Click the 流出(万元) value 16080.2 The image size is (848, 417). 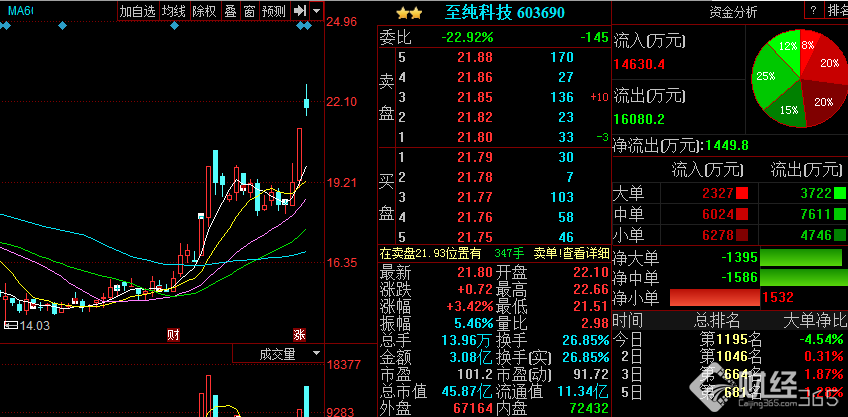(x=639, y=119)
